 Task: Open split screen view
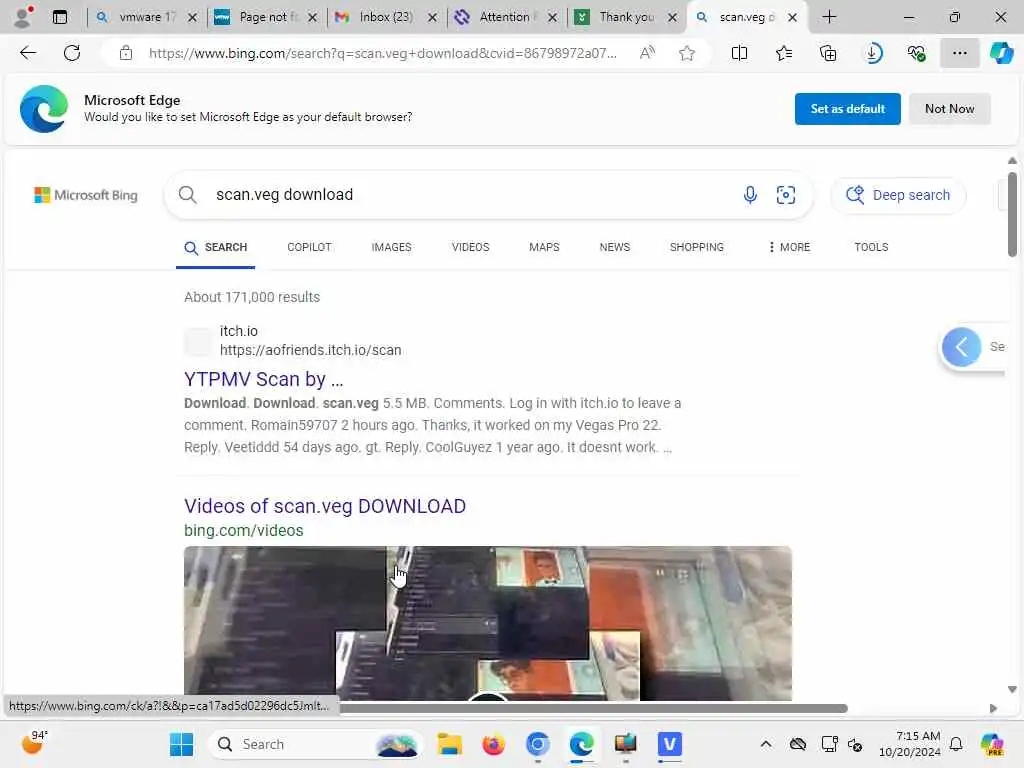[739, 53]
